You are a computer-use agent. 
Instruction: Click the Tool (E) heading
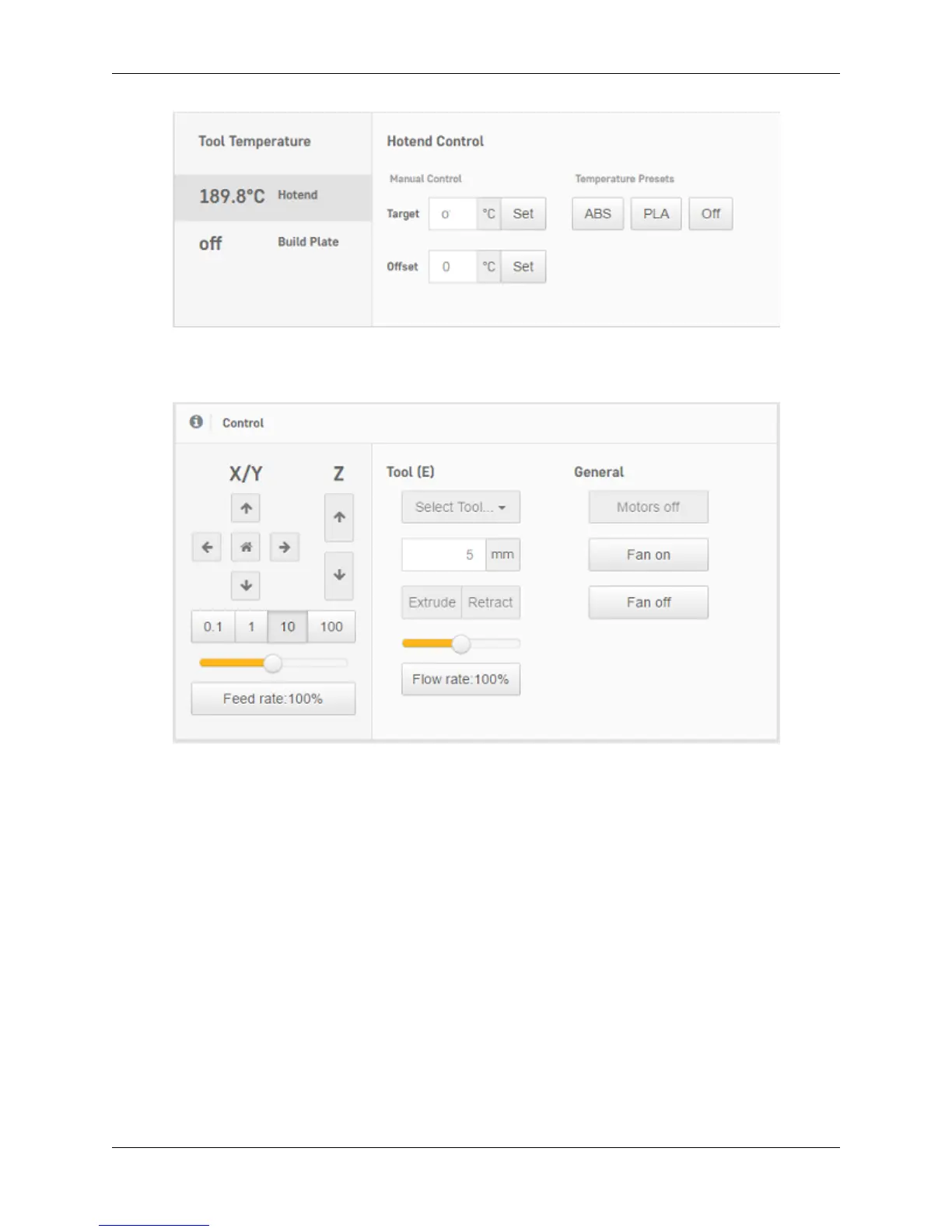(x=411, y=472)
